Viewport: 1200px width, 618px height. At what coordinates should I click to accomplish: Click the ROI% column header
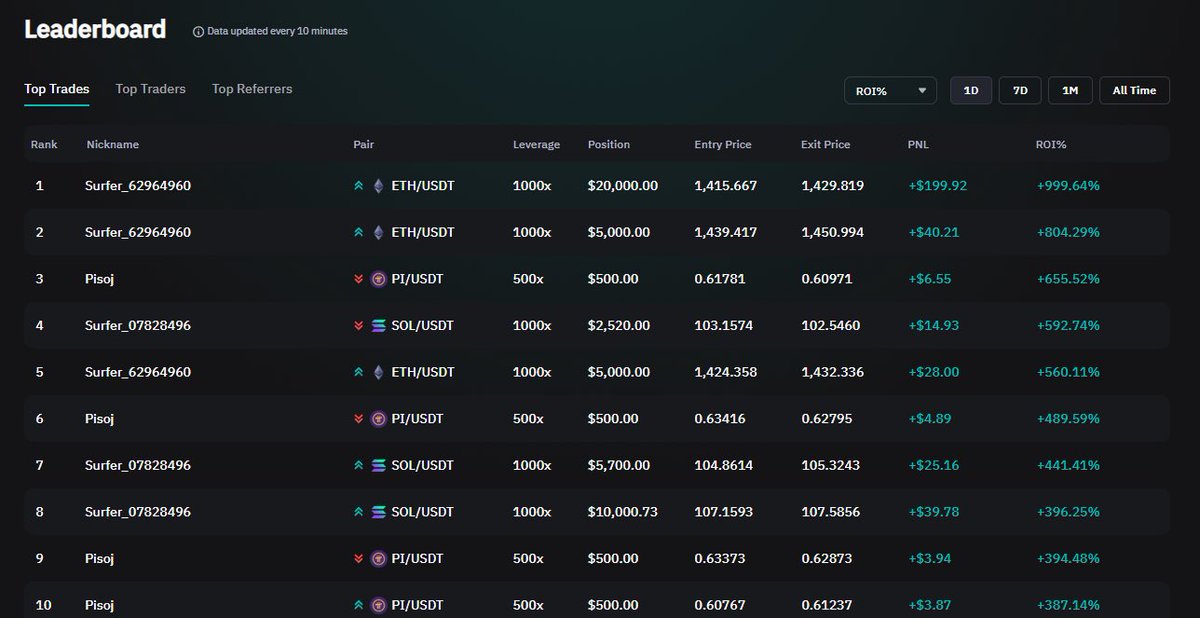[x=1051, y=145]
